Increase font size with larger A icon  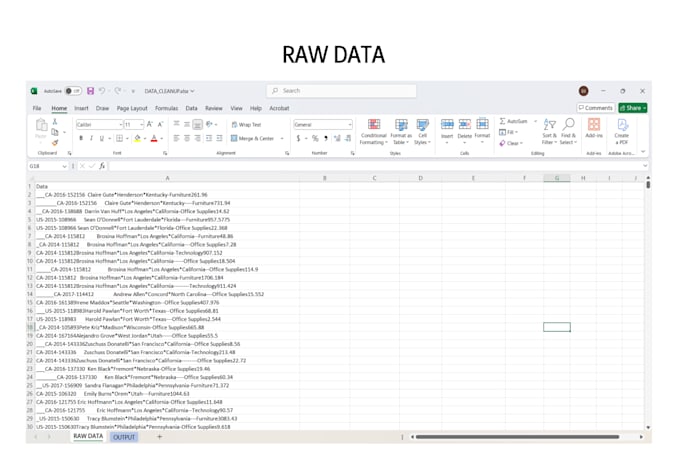coord(150,125)
